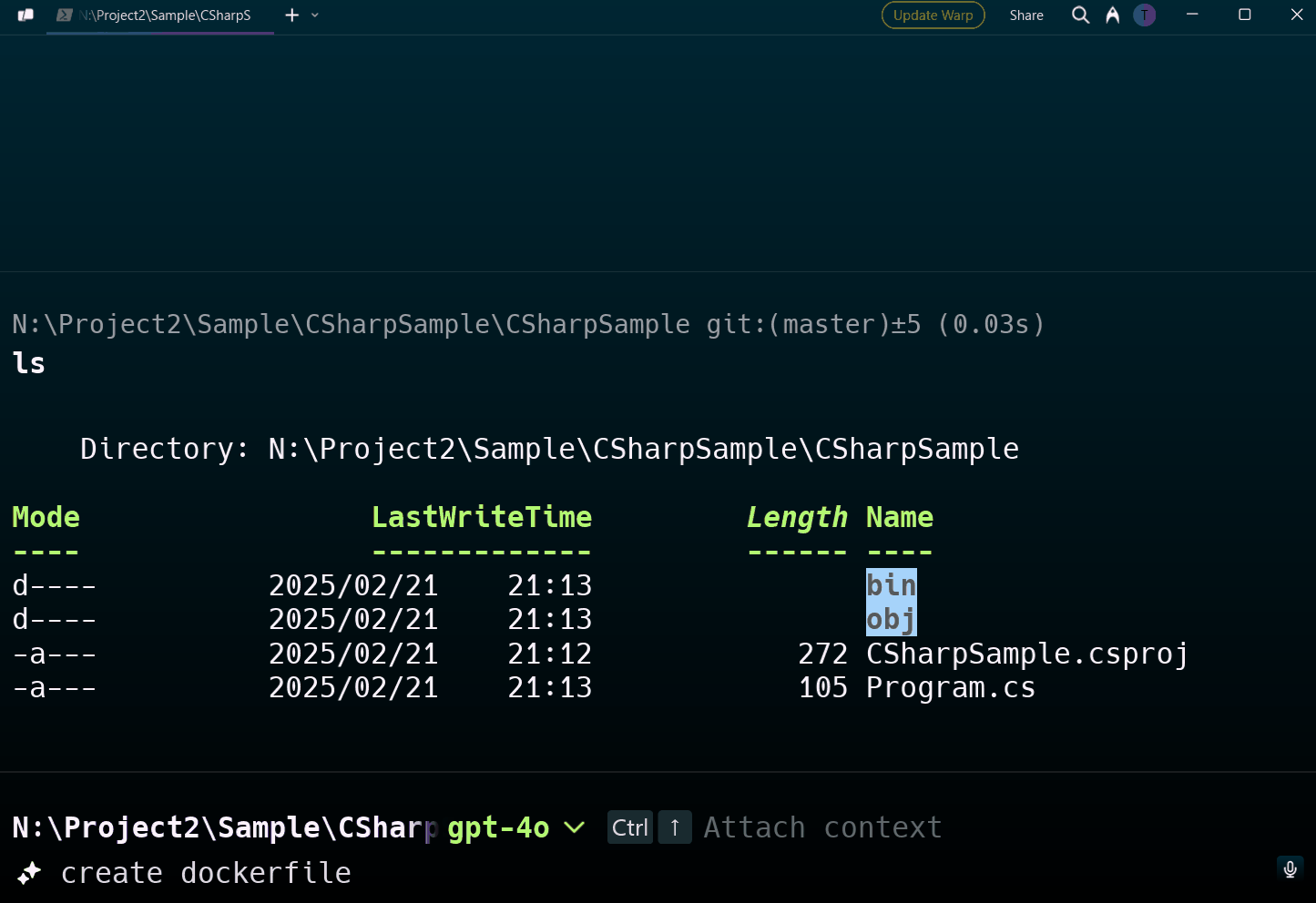The height and width of the screenshot is (903, 1316).
Task: Maximize the Warp window
Action: pos(1245,15)
